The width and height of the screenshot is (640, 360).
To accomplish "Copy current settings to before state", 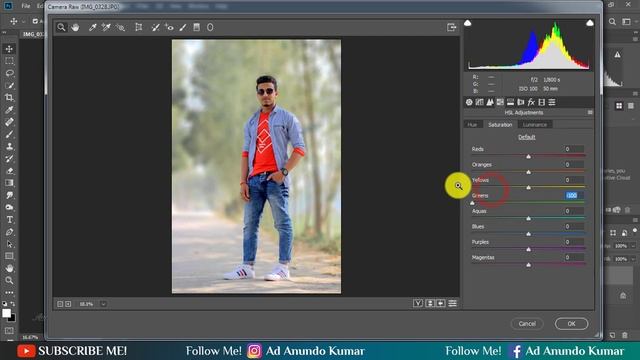I will pos(441,303).
